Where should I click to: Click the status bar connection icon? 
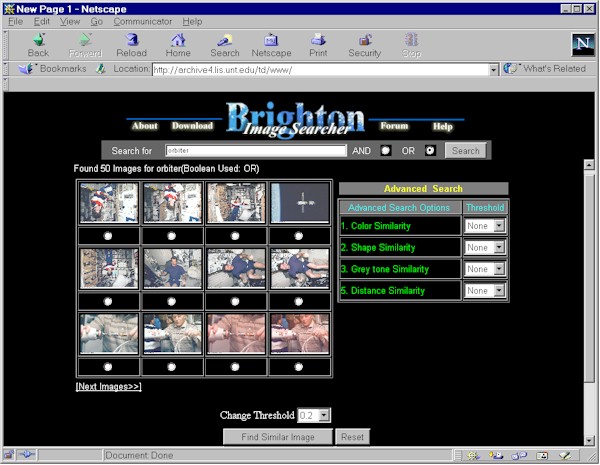(x=26, y=455)
